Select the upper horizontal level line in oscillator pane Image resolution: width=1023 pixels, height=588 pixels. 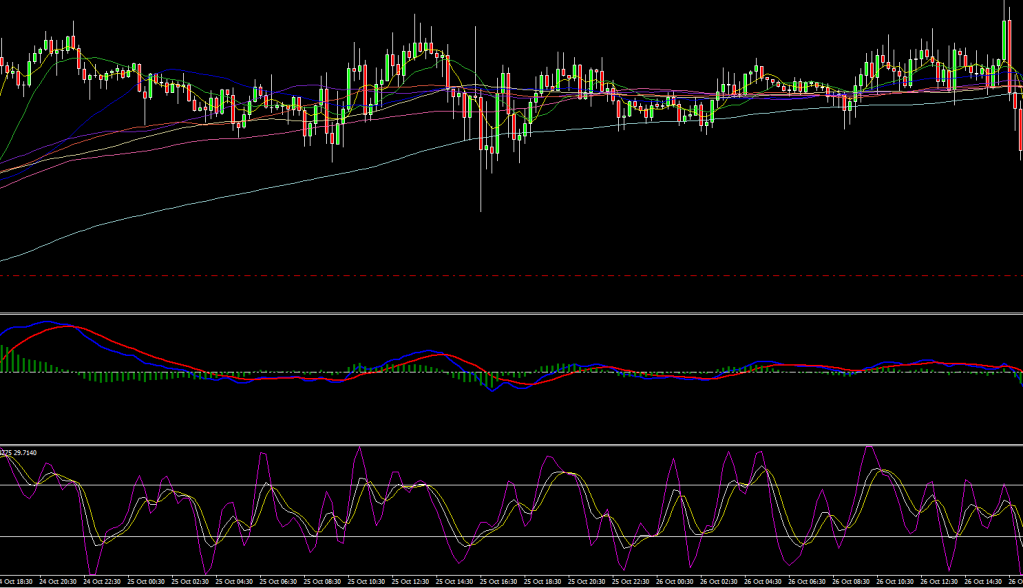(511, 486)
